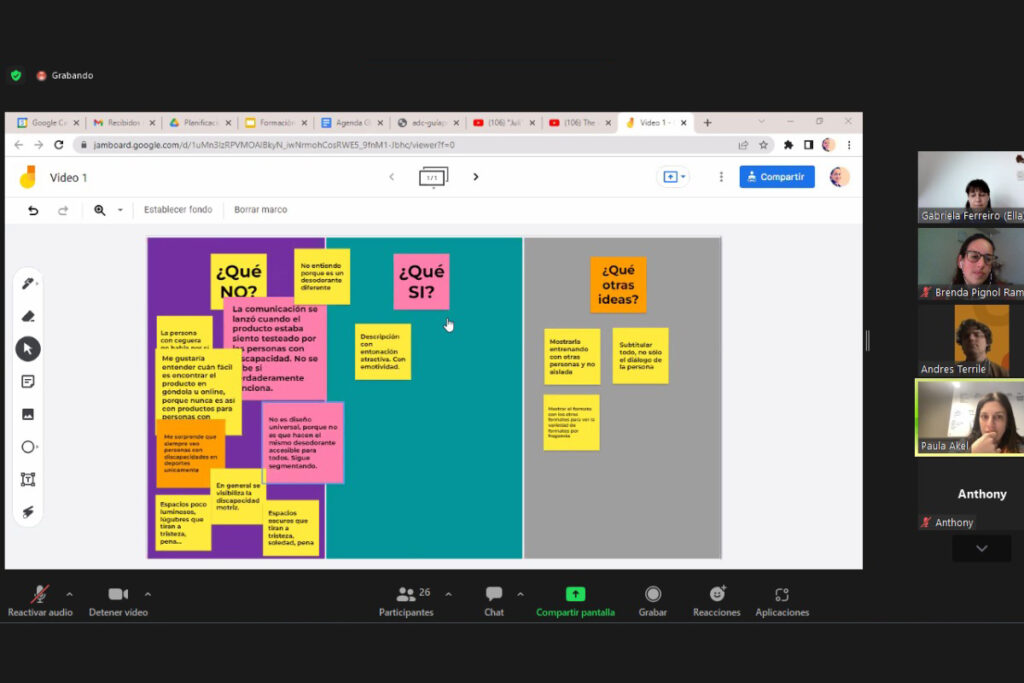Screen dimensions: 1024x683
Task: Expand audio options caret beside Reactivar audio
Action: pyautogui.click(x=69, y=593)
